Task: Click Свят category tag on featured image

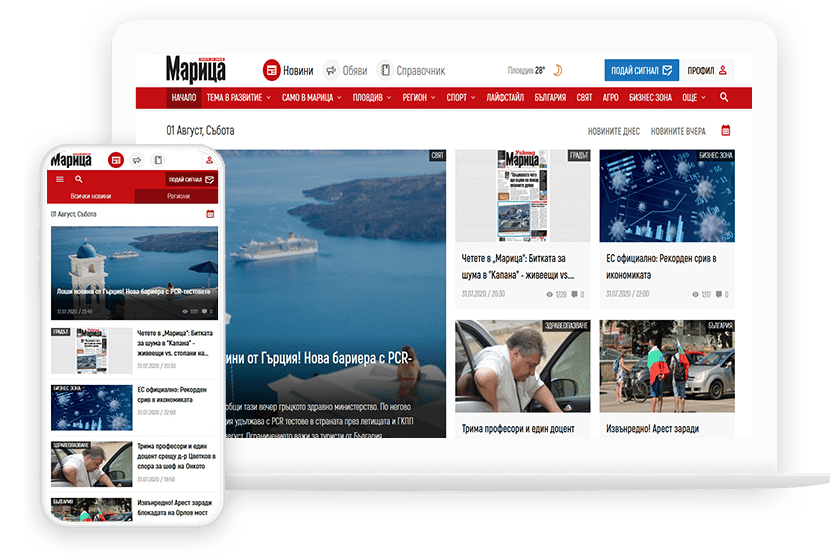Action: point(437,155)
